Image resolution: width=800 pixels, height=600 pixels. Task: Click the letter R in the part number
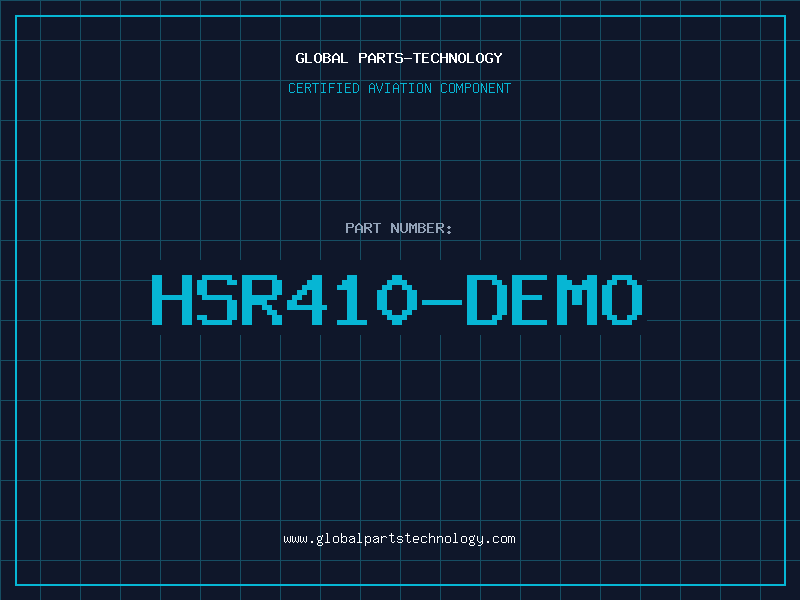click(x=264, y=299)
